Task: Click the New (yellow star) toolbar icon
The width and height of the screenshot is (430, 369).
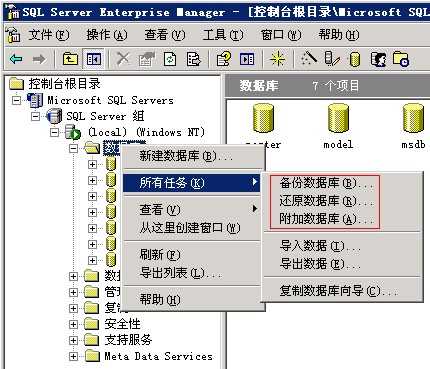Action: (277, 59)
